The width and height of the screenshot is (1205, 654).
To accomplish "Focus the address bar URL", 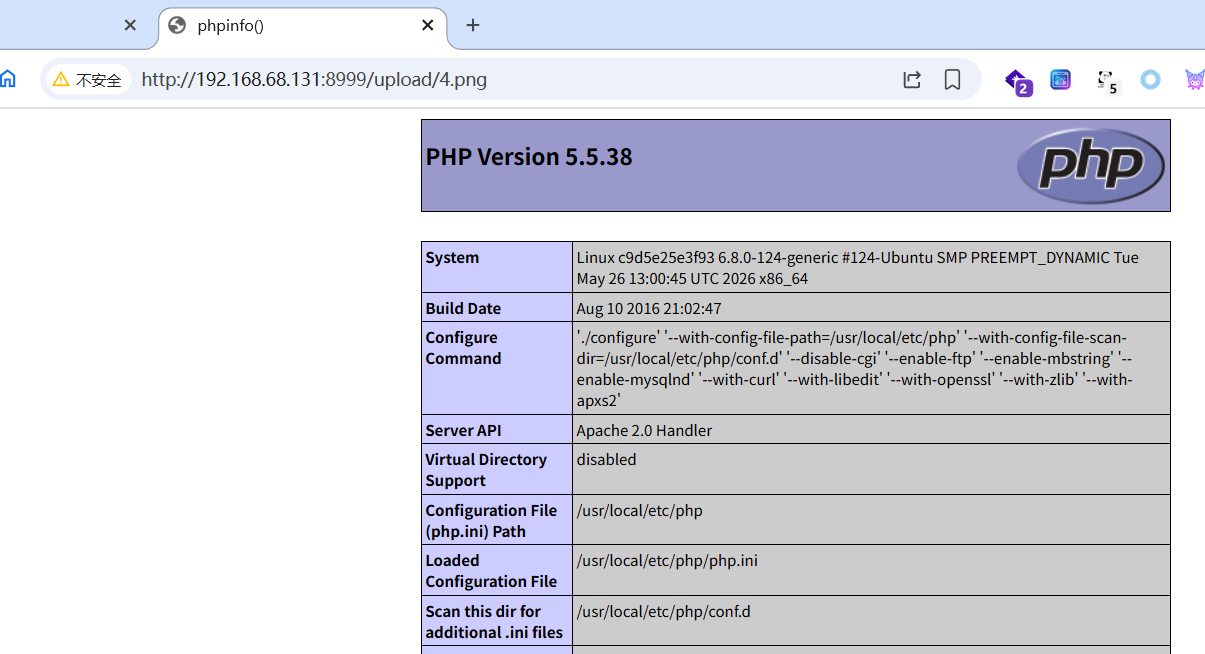I will (x=314, y=79).
